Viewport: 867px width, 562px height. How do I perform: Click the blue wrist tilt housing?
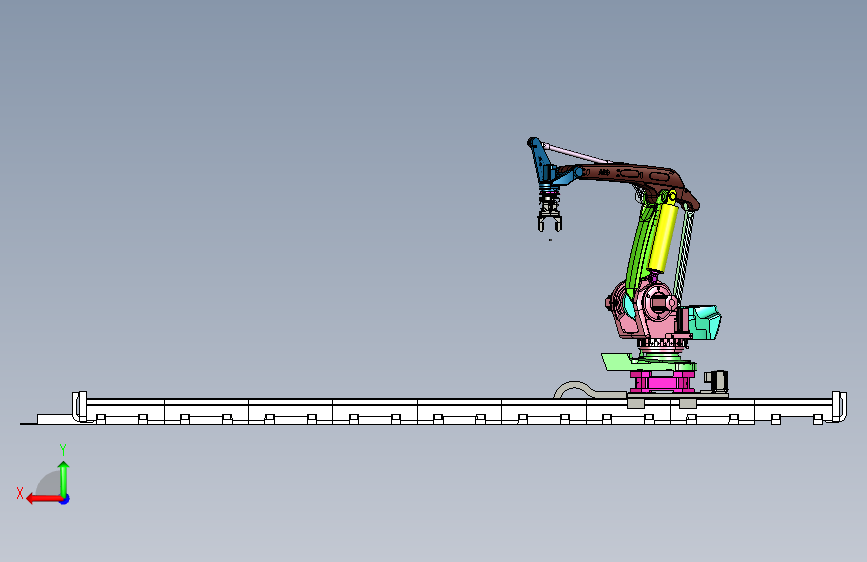546,164
